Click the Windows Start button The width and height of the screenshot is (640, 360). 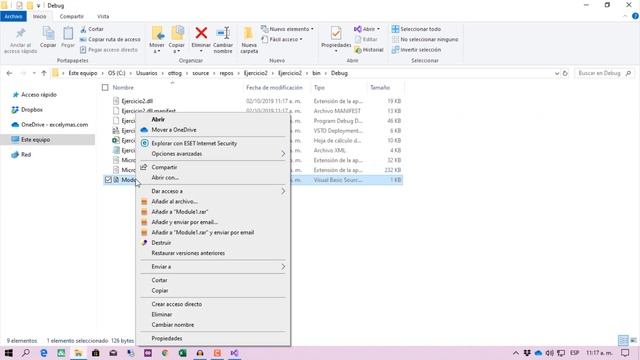[9, 353]
